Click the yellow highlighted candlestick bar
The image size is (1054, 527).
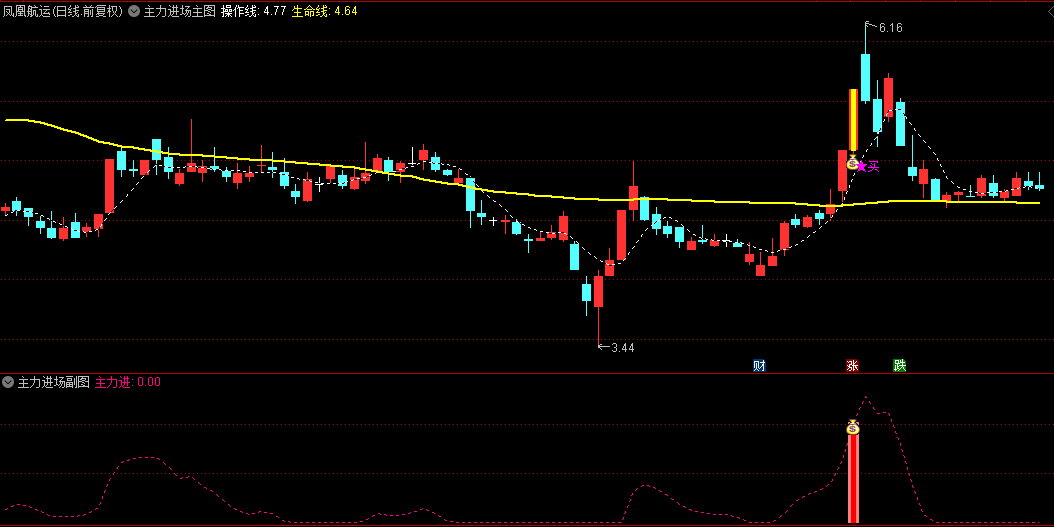click(854, 120)
